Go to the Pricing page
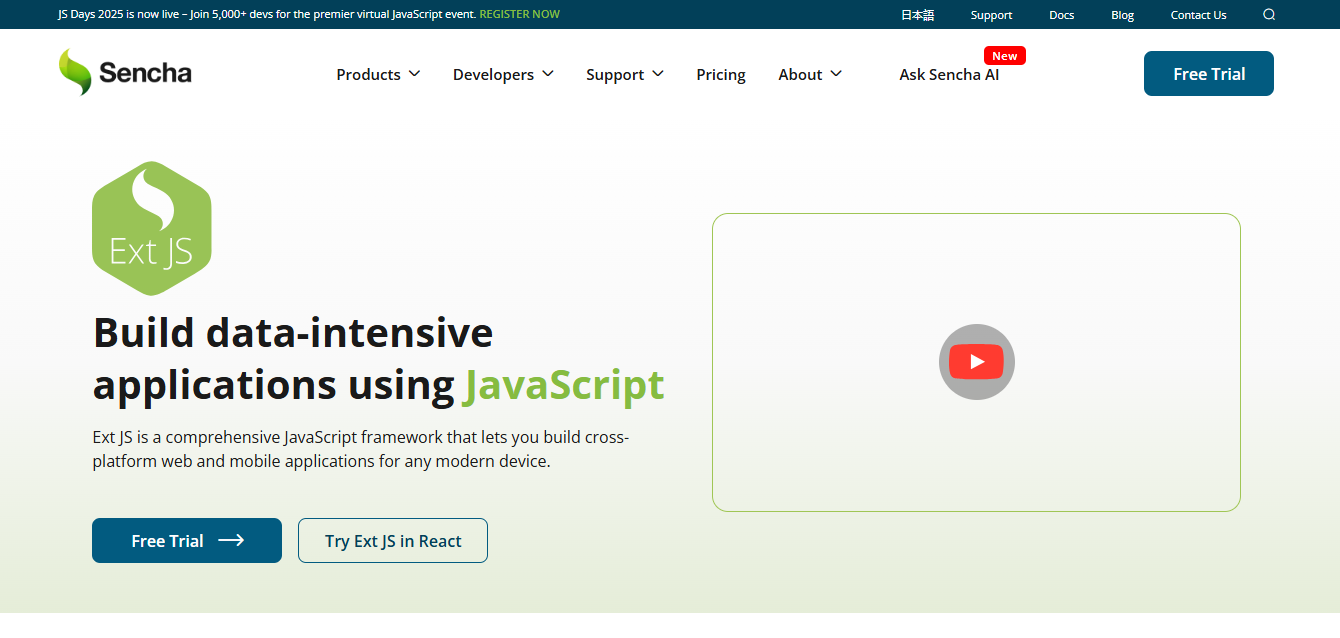The height and width of the screenshot is (638, 1340). click(721, 74)
